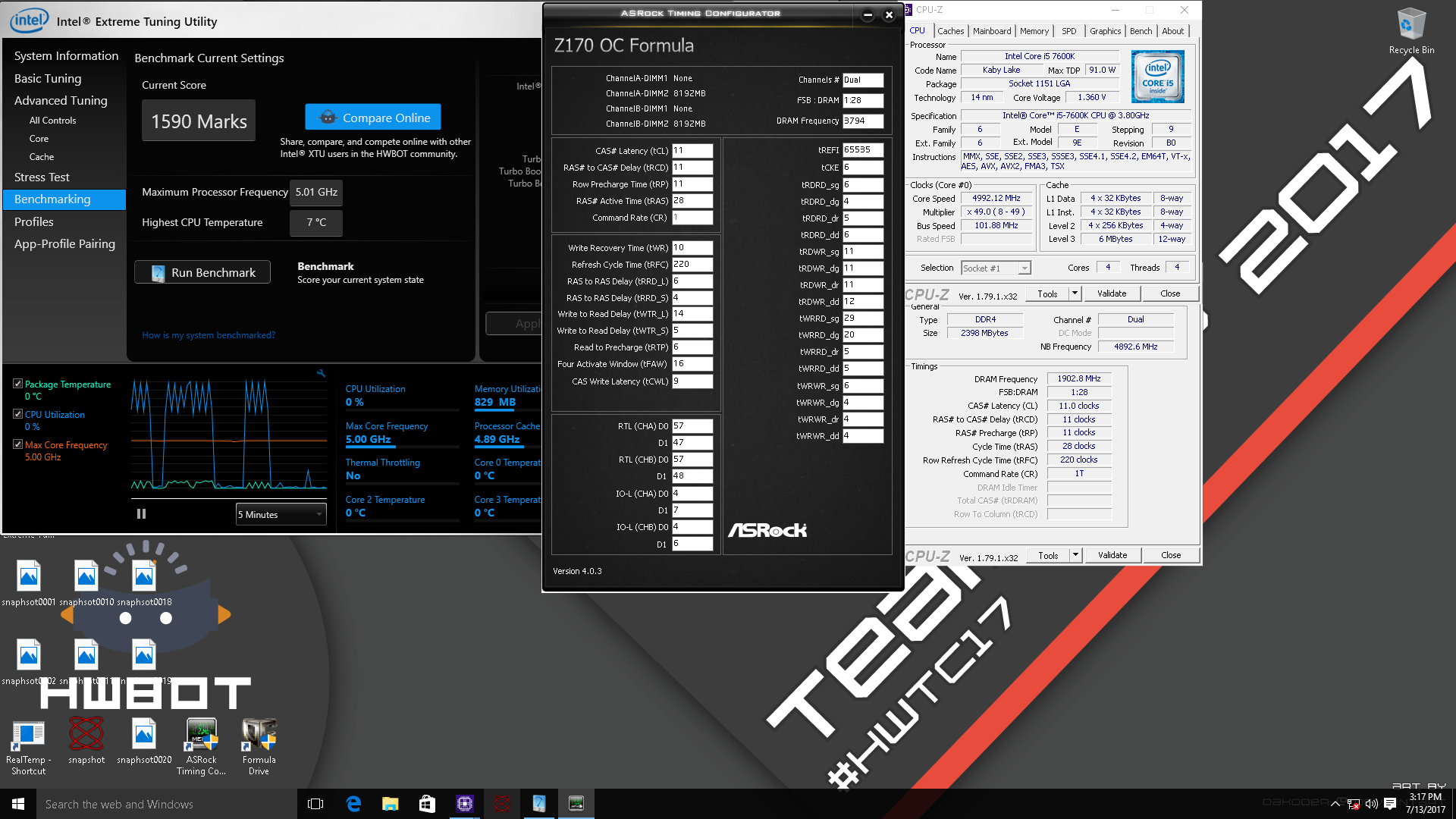Open the Socket #1 selection dropdown

point(996,268)
